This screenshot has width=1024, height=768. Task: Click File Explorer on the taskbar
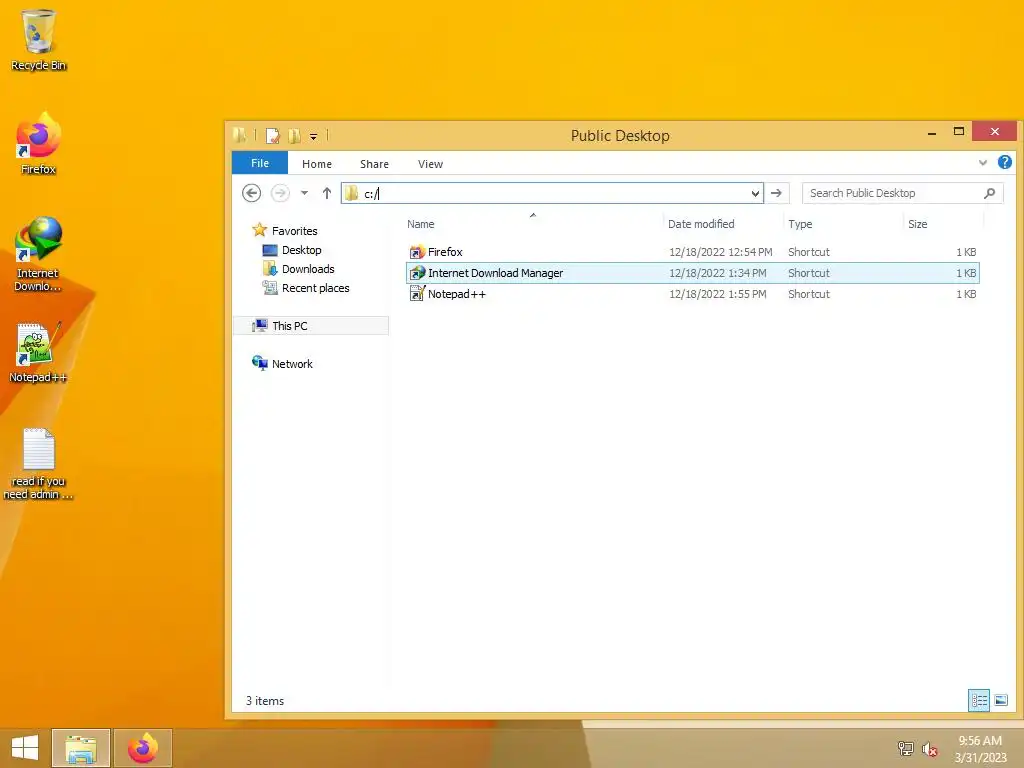point(81,748)
